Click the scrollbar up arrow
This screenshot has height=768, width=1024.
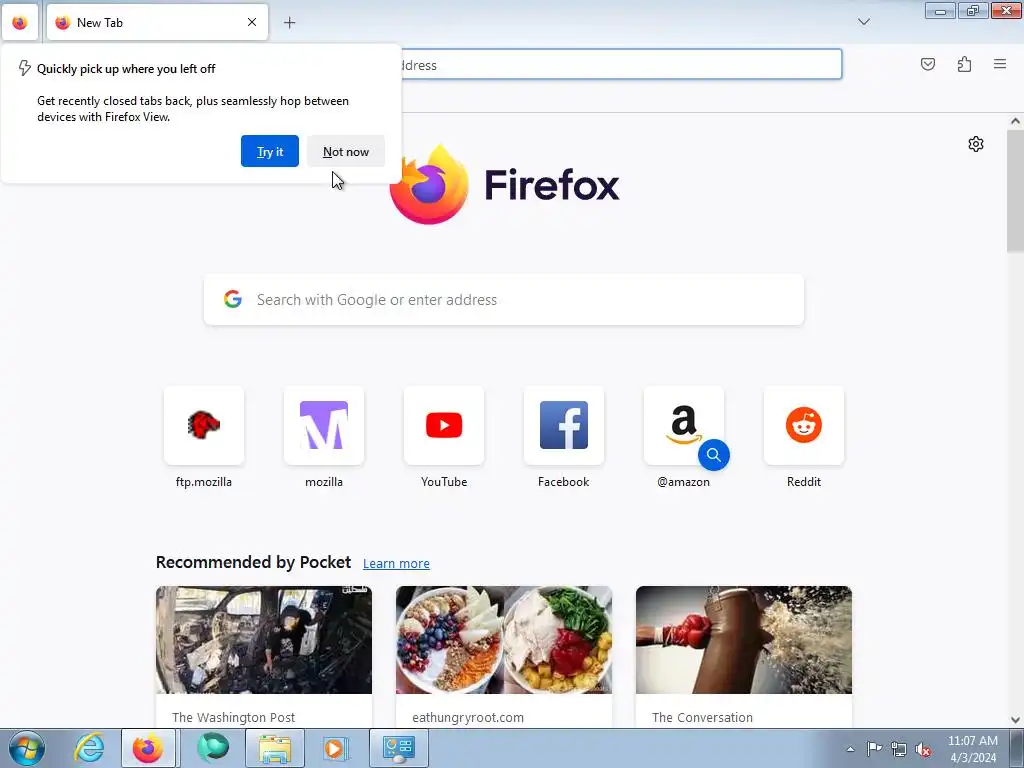1015,121
